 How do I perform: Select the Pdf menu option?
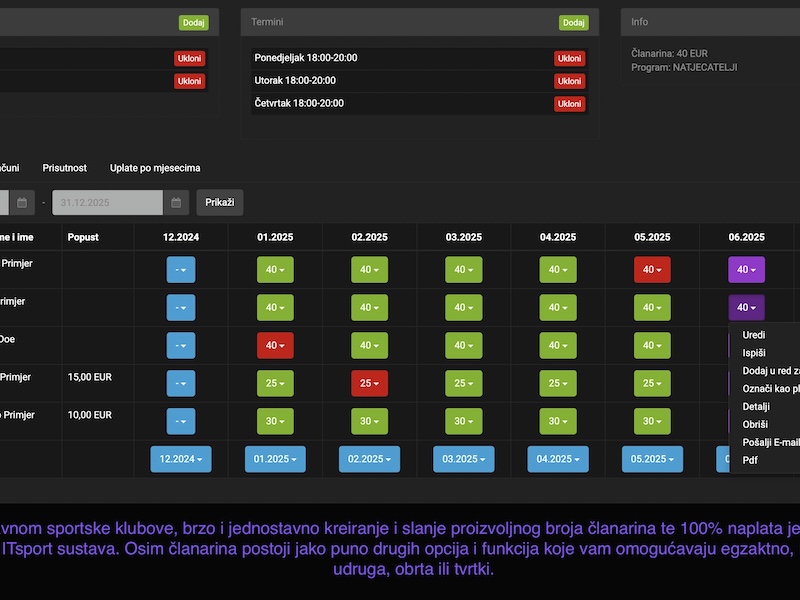pyautogui.click(x=751, y=460)
